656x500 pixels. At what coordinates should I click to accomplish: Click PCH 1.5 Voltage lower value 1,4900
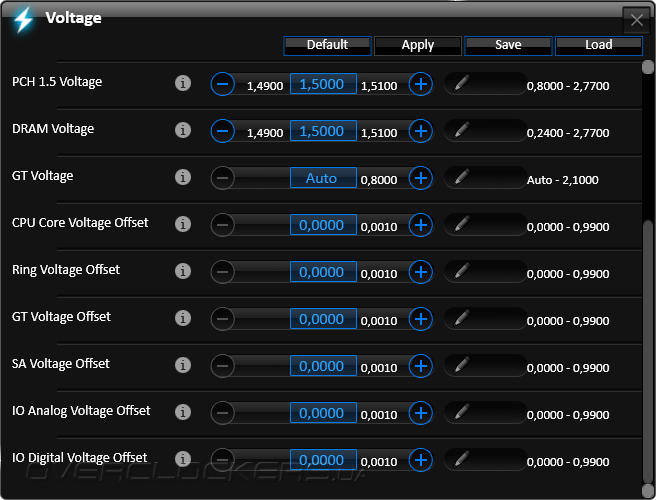pos(265,86)
